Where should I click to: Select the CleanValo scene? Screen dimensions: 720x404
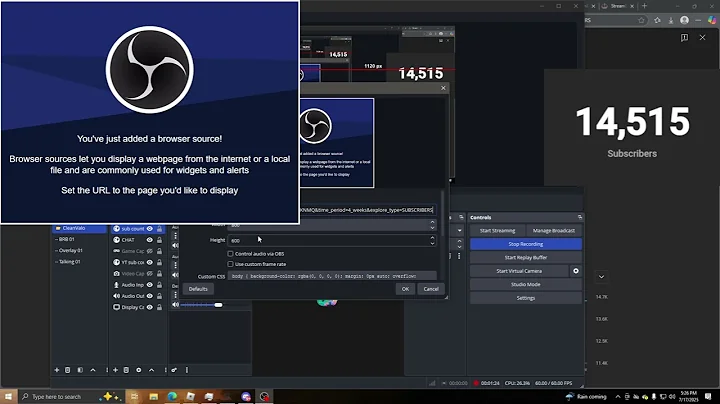coord(79,228)
